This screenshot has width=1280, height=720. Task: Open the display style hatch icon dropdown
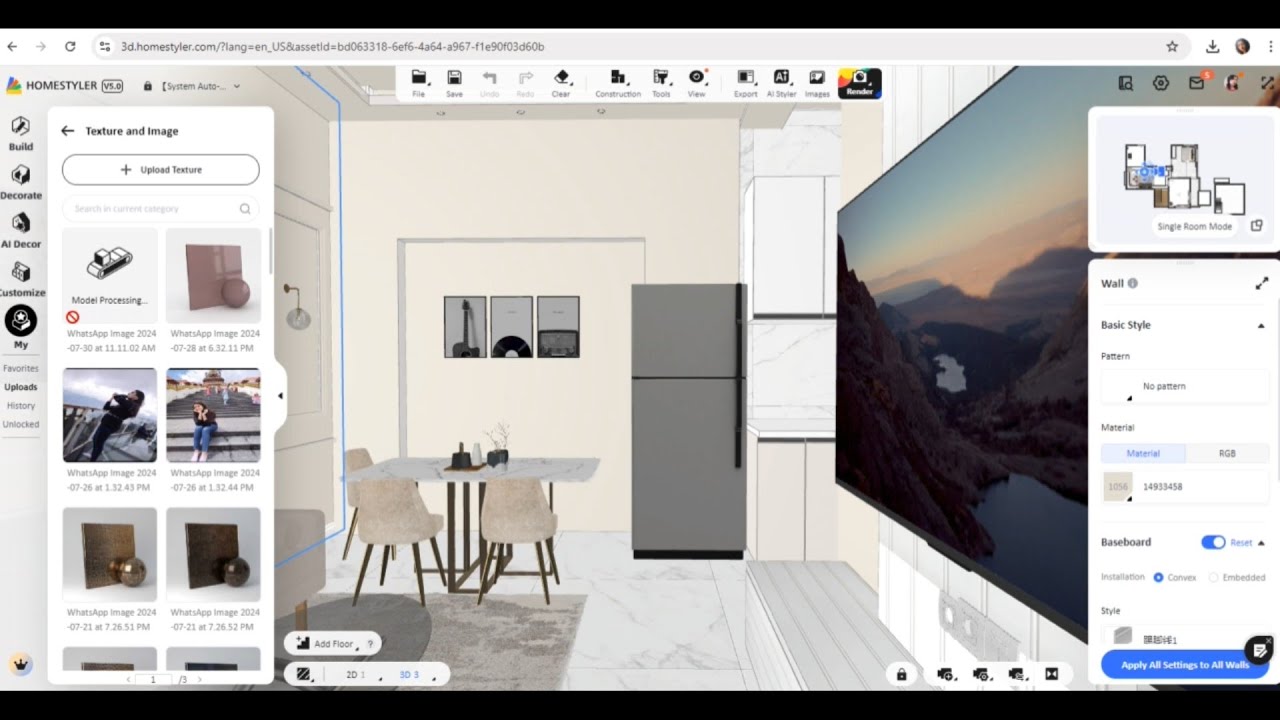pos(304,675)
